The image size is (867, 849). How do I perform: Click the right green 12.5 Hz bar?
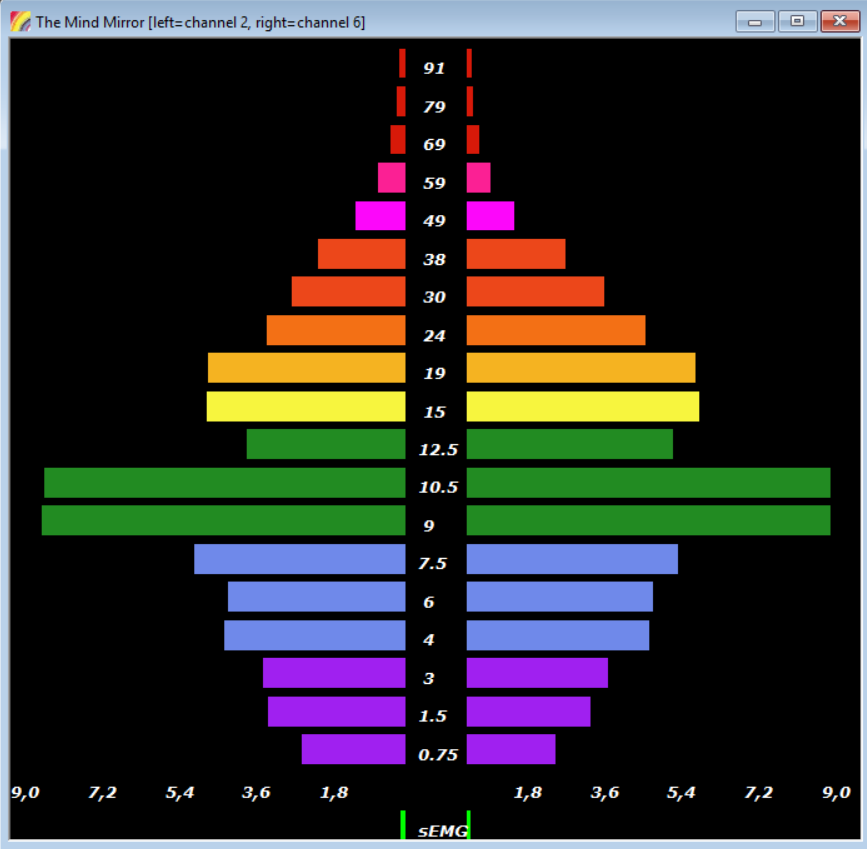point(570,444)
